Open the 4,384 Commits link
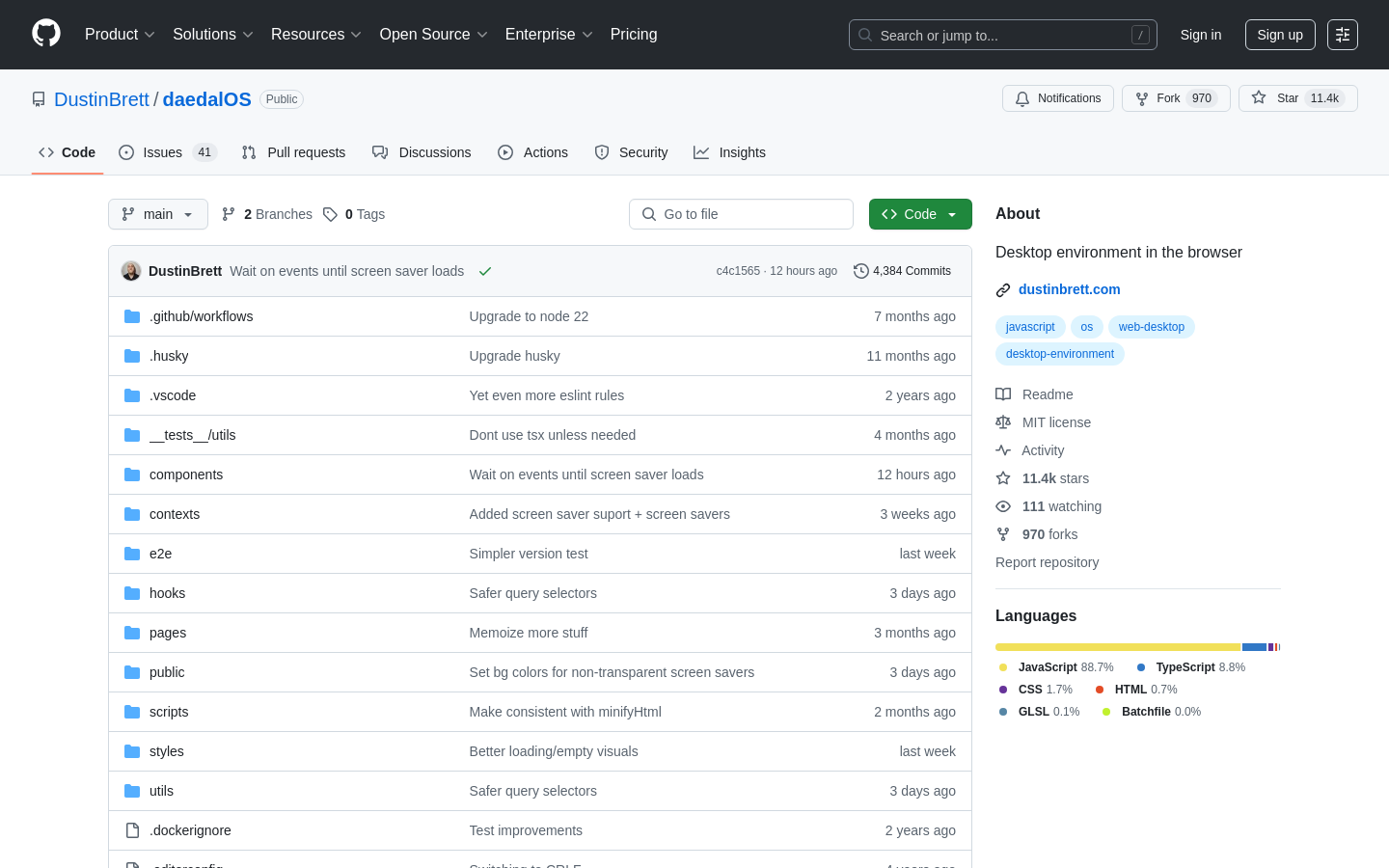The height and width of the screenshot is (868, 1389). tap(903, 271)
